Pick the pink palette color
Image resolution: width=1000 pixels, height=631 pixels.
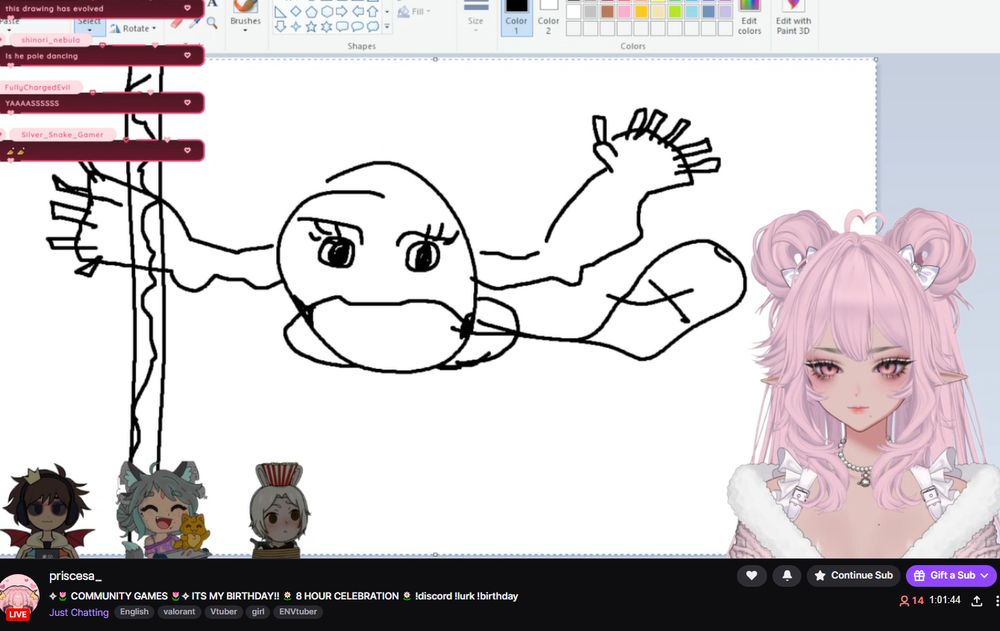pyautogui.click(x=624, y=11)
